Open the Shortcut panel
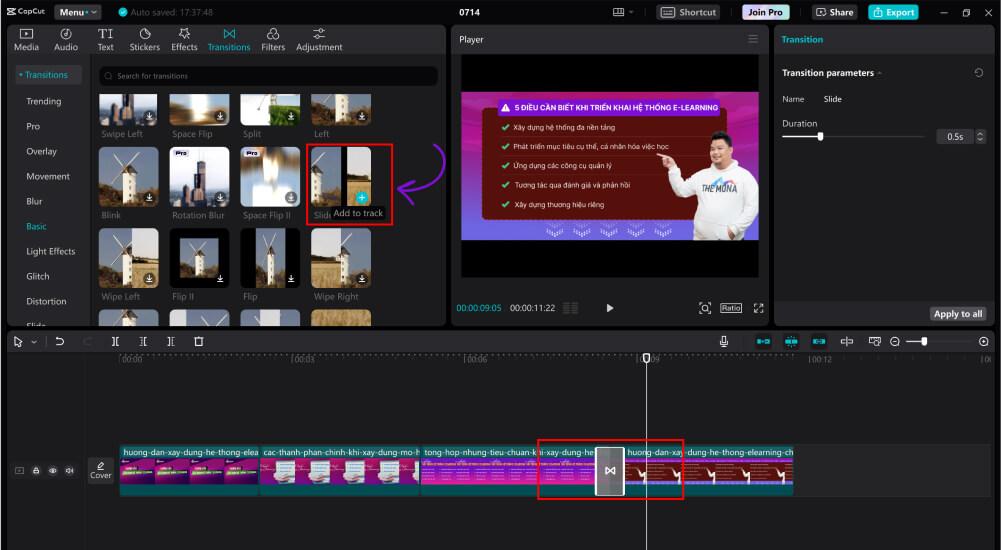The height and width of the screenshot is (550, 1001). (x=688, y=12)
